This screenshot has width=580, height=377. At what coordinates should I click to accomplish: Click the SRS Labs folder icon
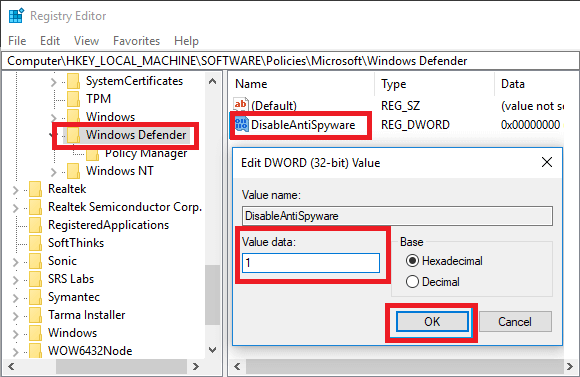point(36,279)
